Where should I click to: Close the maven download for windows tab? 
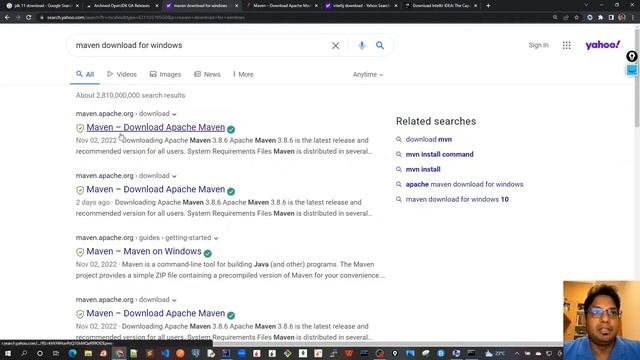click(x=236, y=6)
